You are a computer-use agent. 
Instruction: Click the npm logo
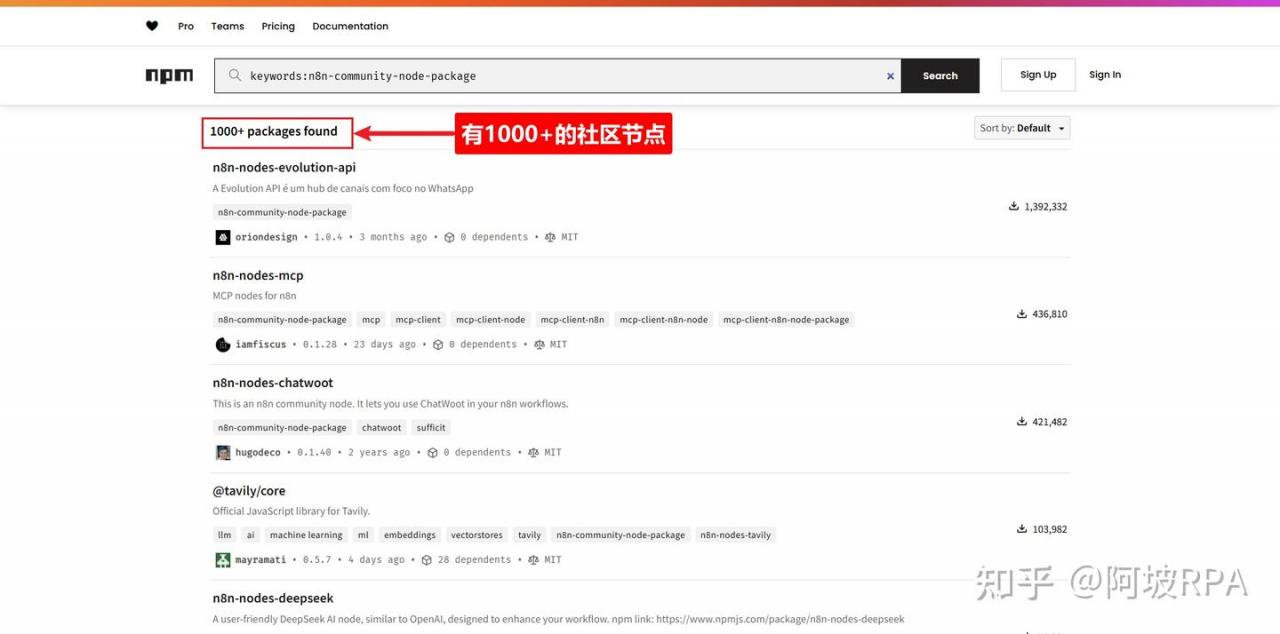click(169, 76)
